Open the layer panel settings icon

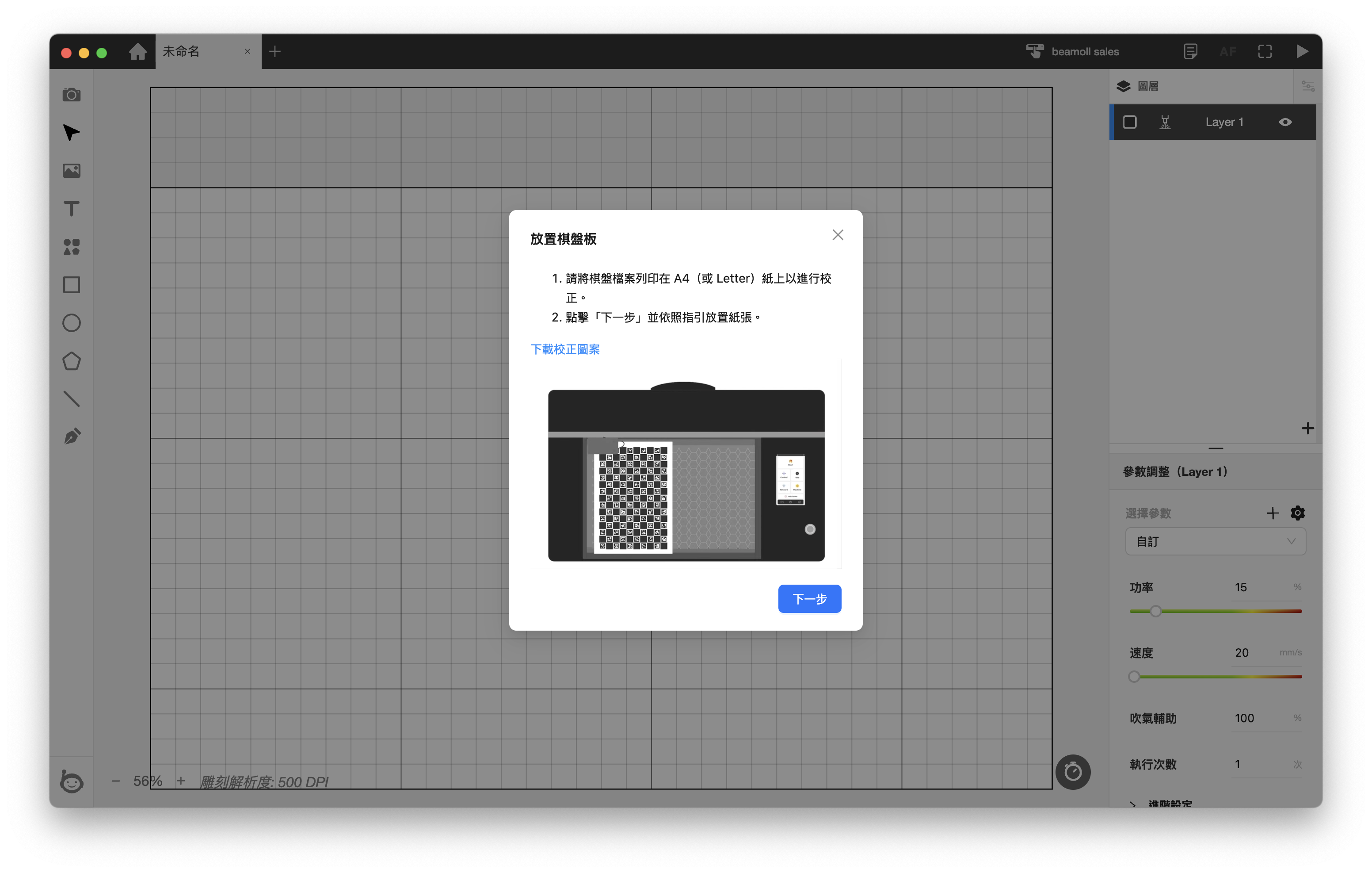click(x=1307, y=86)
